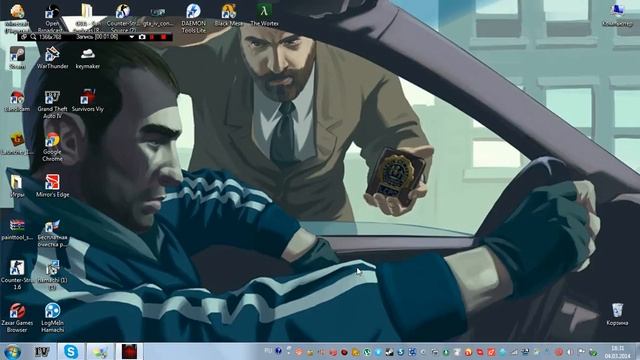This screenshot has height=360, width=640.
Task: Open the folder icon beside Open Broadcaster
Action: (x=87, y=17)
